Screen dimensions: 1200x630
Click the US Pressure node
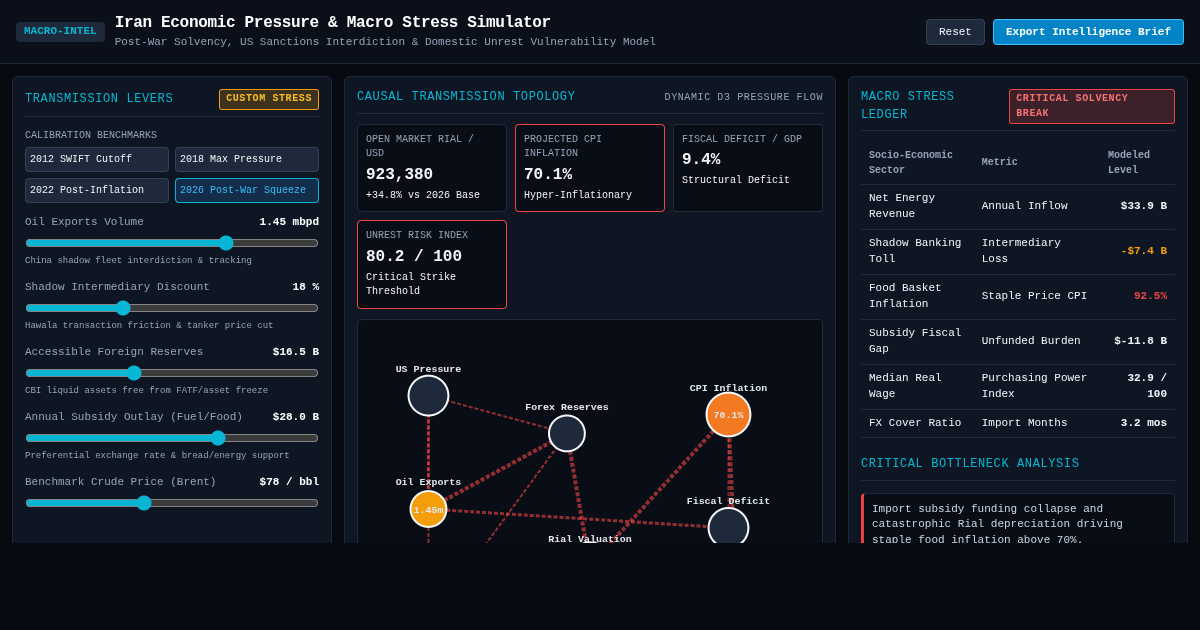(x=428, y=396)
